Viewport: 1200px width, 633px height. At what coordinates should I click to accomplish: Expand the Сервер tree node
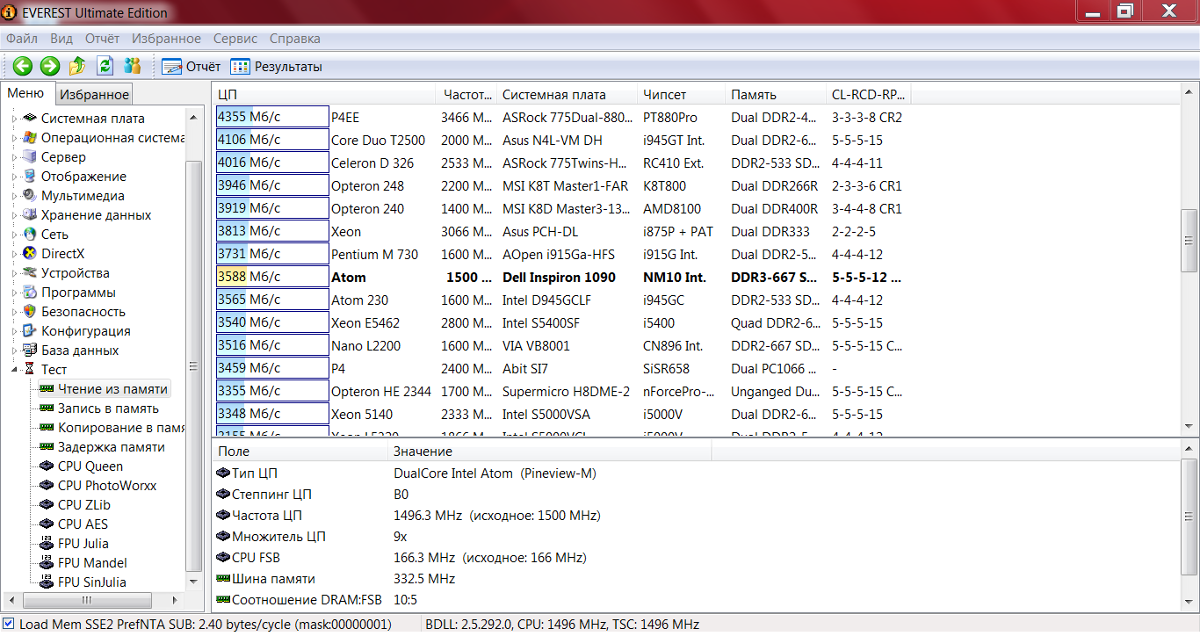pyautogui.click(x=15, y=157)
